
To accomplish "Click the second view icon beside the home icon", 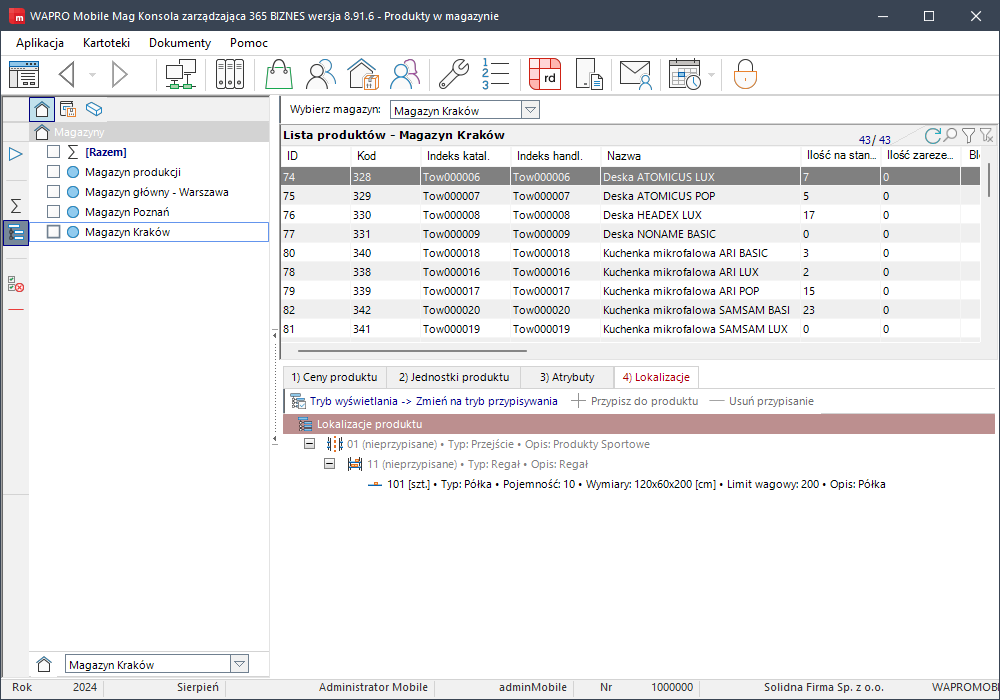I will click(68, 110).
